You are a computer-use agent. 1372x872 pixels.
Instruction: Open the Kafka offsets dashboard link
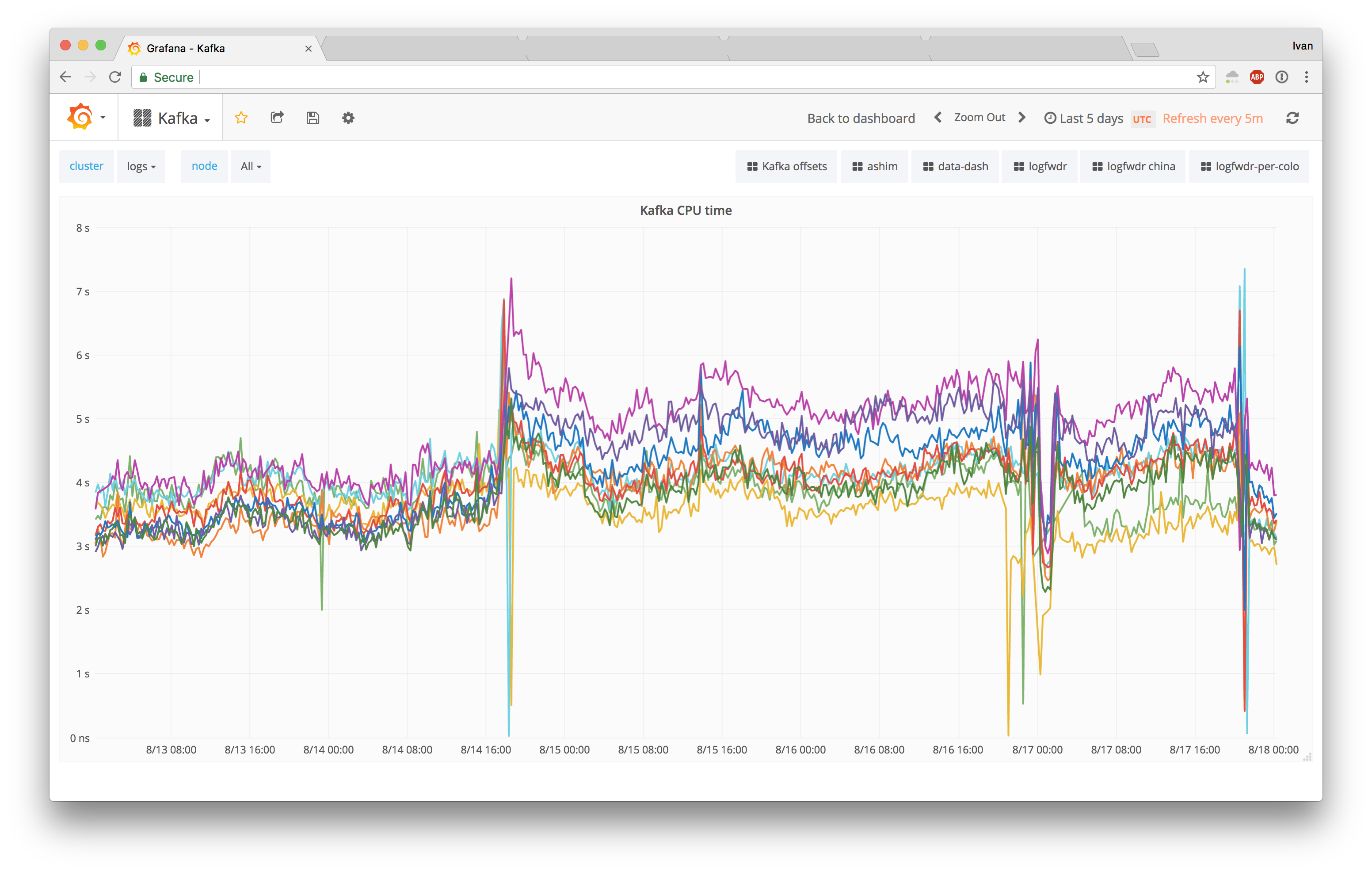point(786,166)
